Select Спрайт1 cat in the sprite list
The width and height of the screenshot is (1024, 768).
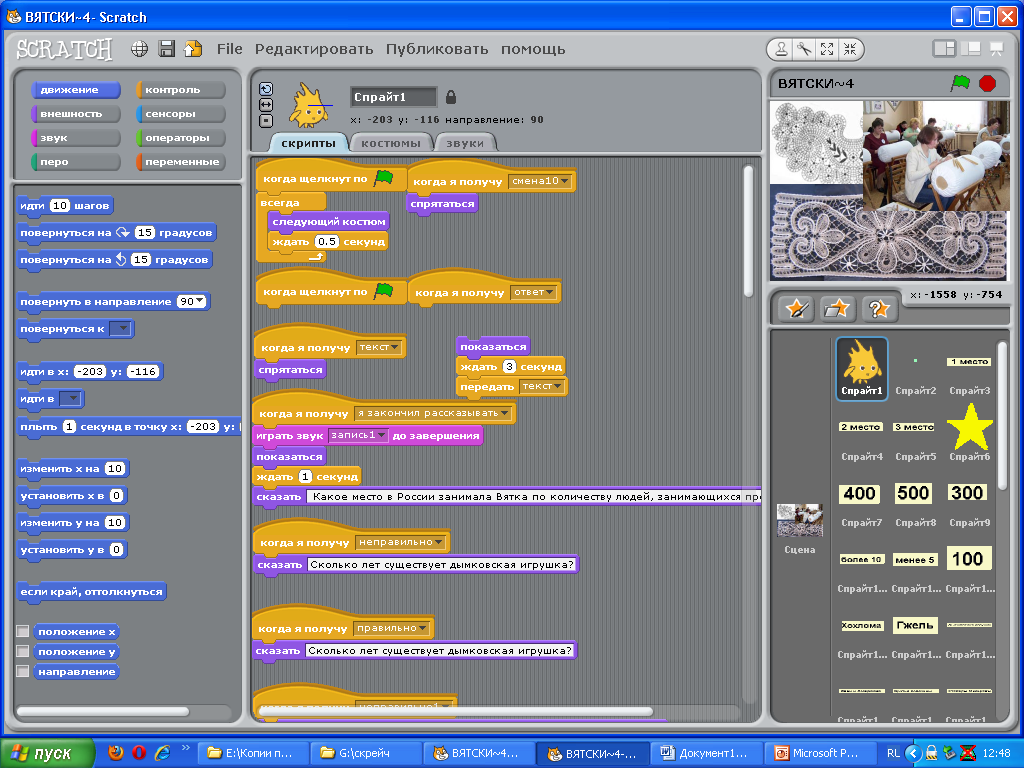pyautogui.click(x=862, y=368)
